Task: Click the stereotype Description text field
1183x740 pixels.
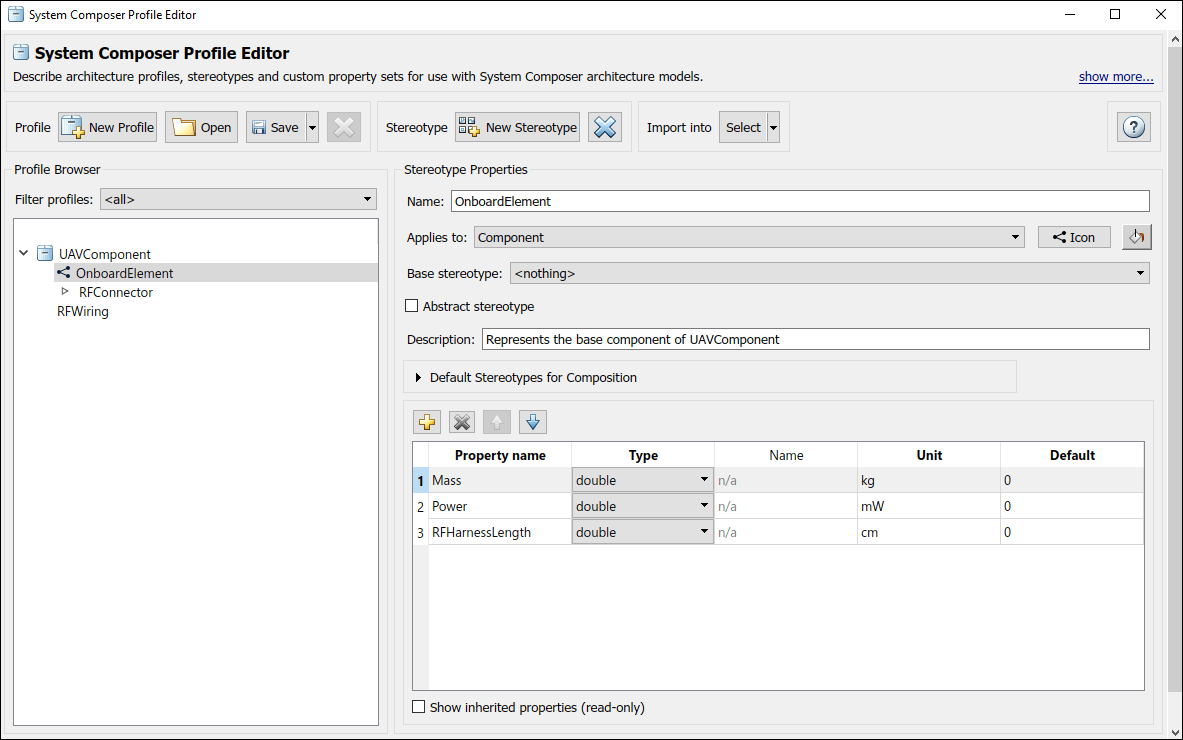Action: click(815, 339)
